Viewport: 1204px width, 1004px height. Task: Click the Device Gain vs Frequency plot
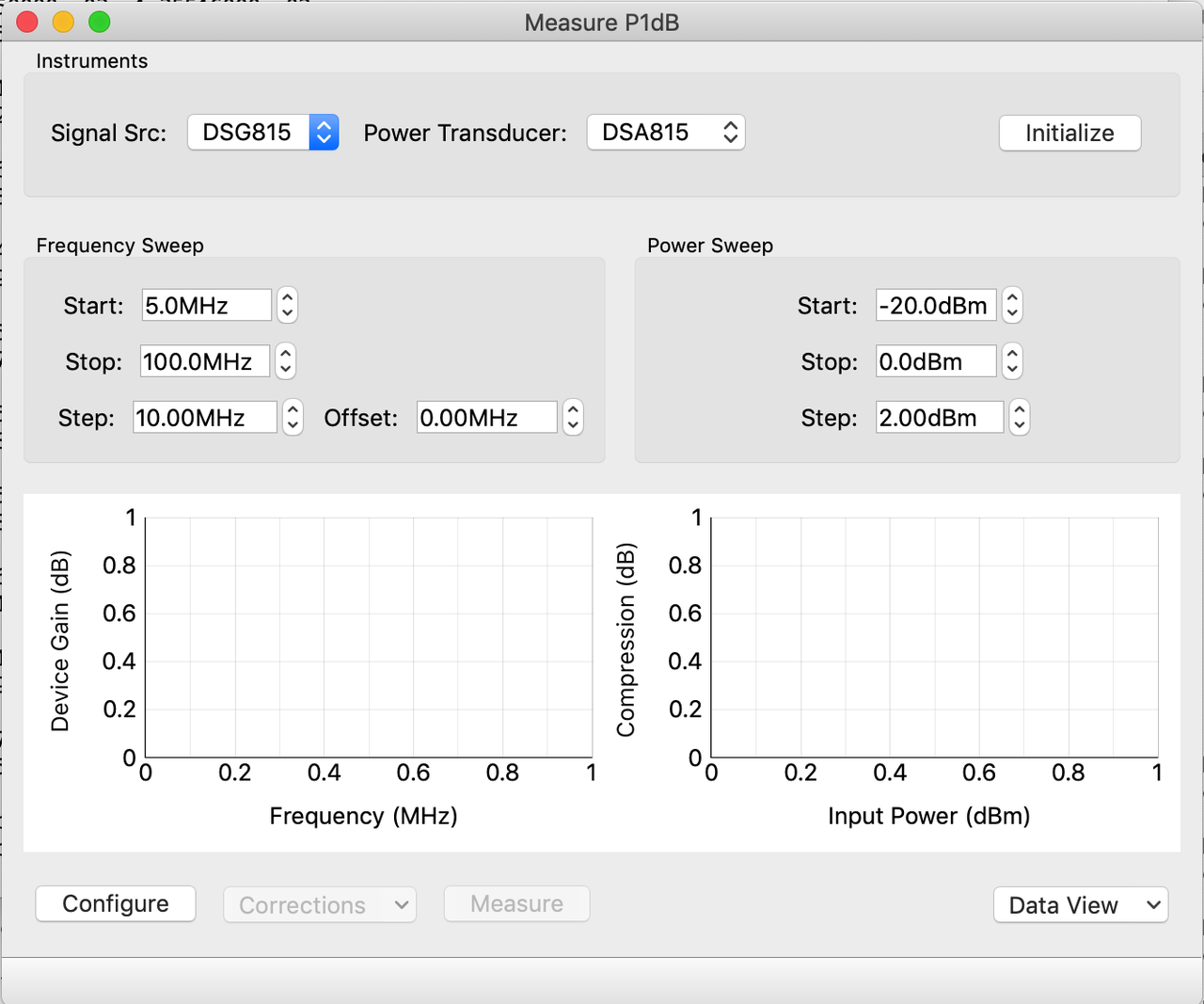369,637
